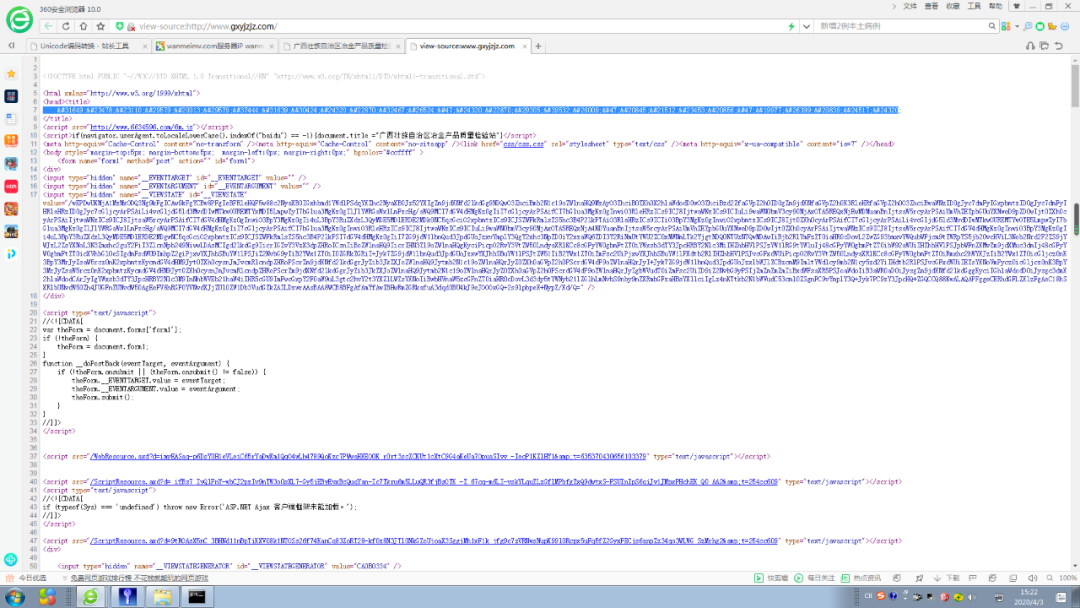Click the green circle extension icon
This screenshot has width=1080, height=608.
[1040, 26]
